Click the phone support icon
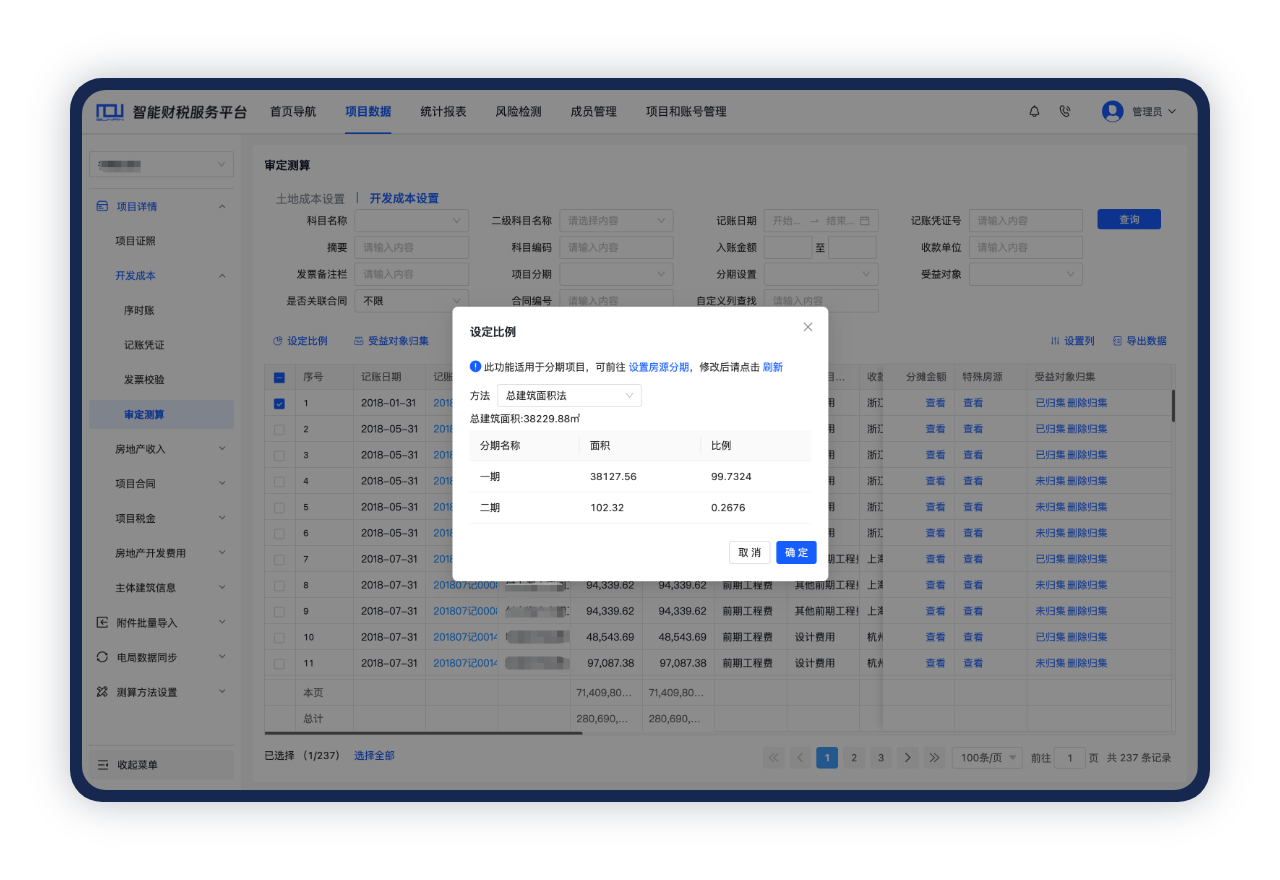This screenshot has width=1280, height=880. coord(1064,112)
